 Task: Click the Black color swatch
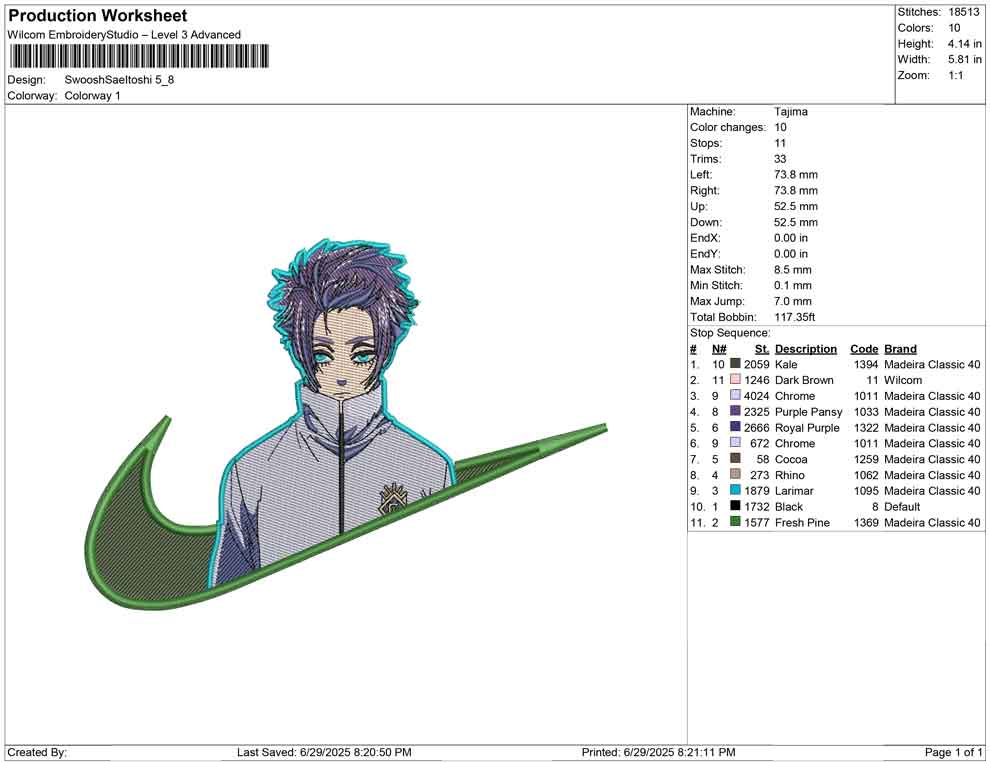(x=735, y=506)
